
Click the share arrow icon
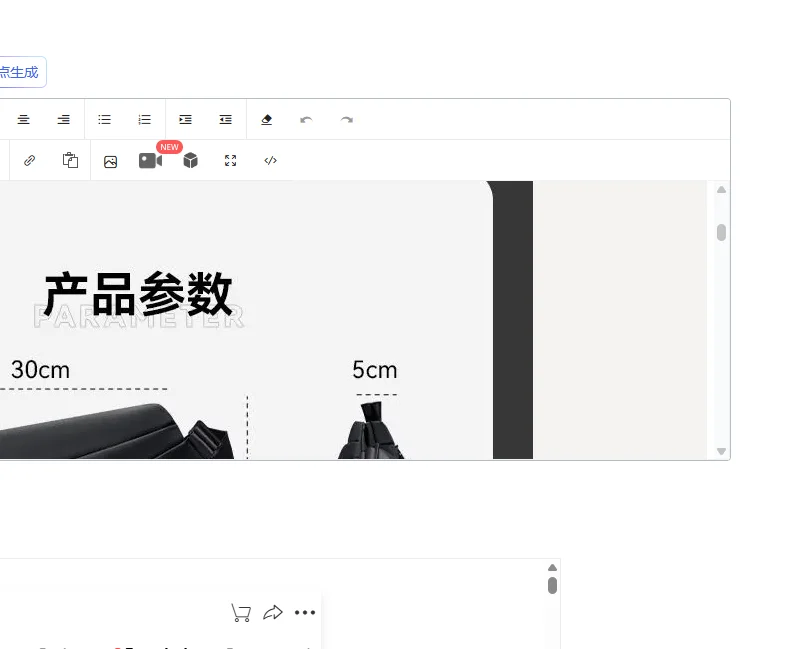273,613
